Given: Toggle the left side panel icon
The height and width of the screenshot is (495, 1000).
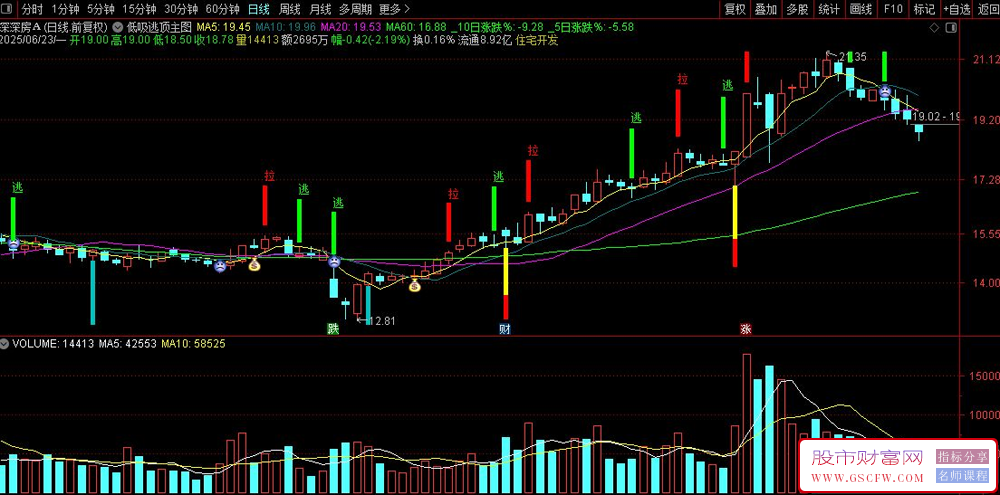Looking at the screenshot, I should [x=9, y=9].
